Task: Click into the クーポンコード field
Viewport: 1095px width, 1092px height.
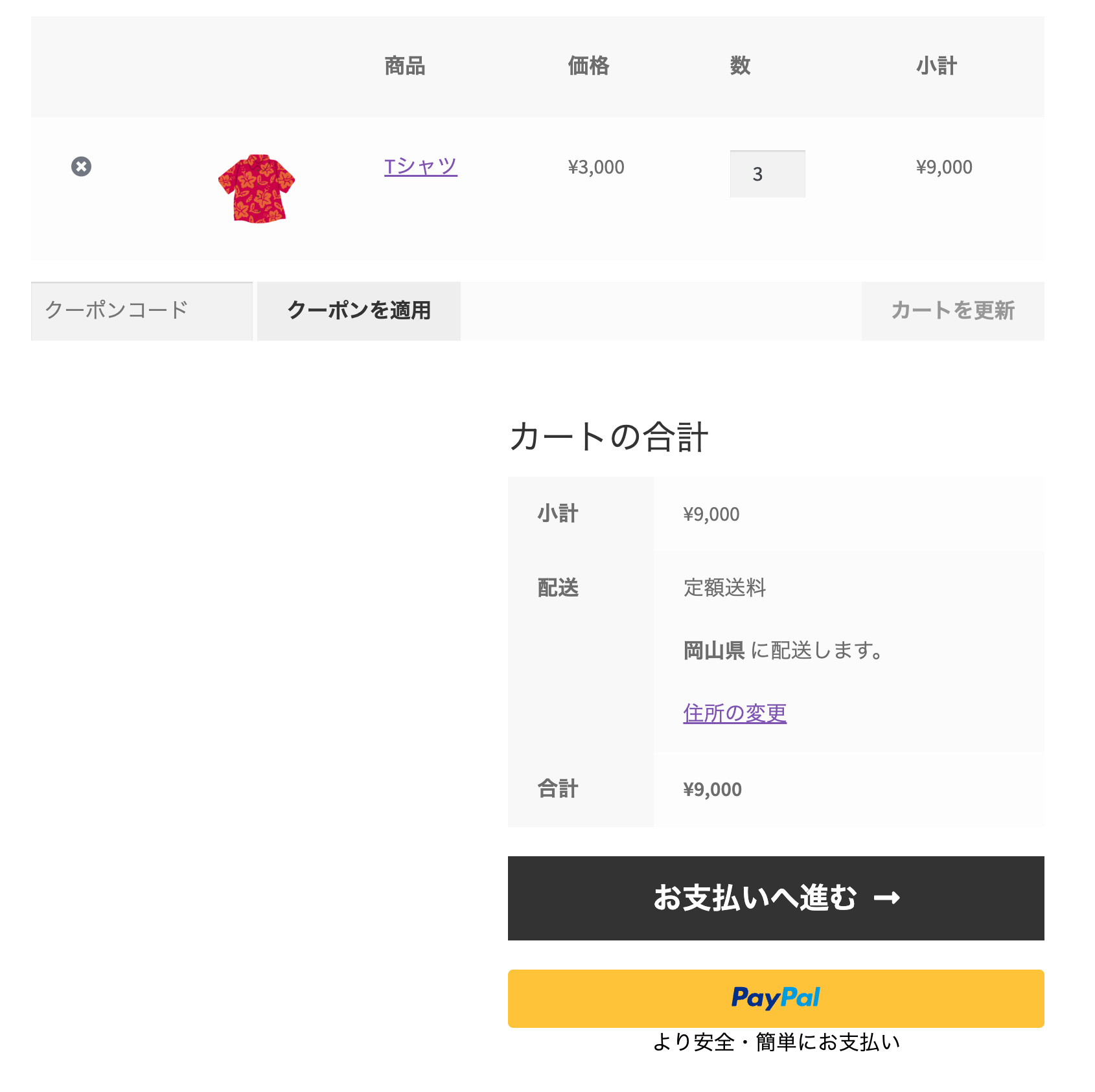Action: pos(142,311)
